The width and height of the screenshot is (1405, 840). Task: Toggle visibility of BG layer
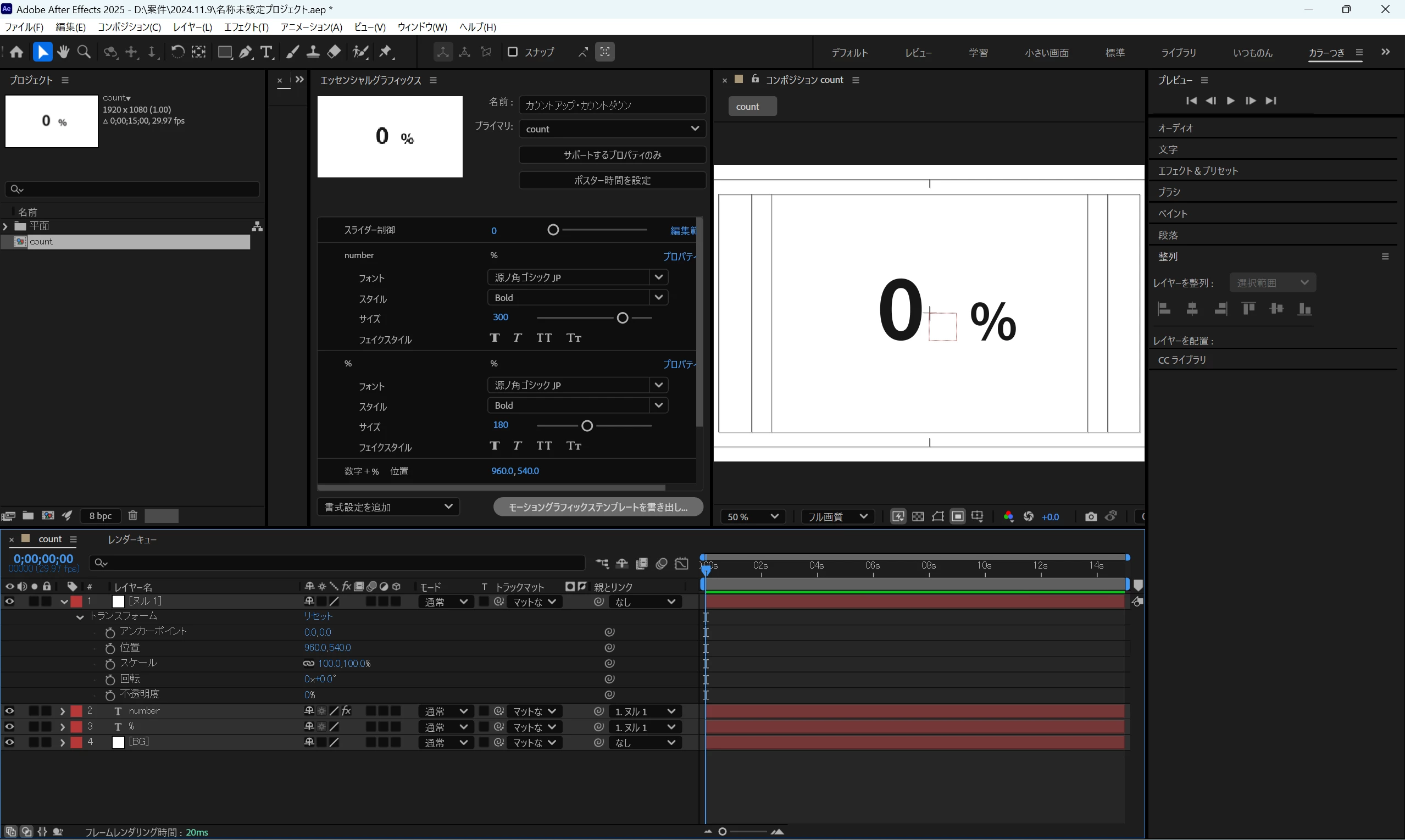(x=10, y=742)
